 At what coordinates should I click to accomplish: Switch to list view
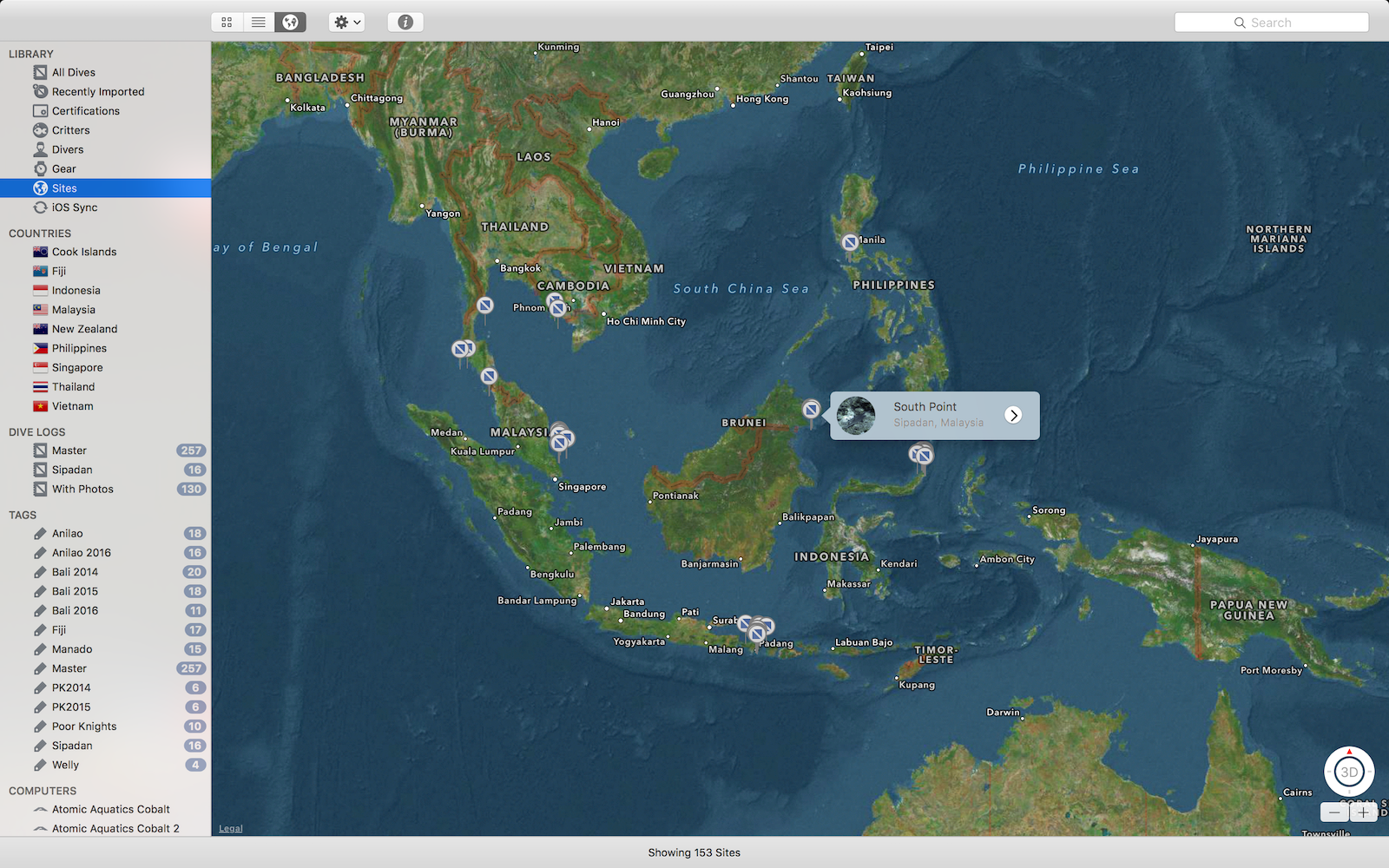click(x=259, y=23)
